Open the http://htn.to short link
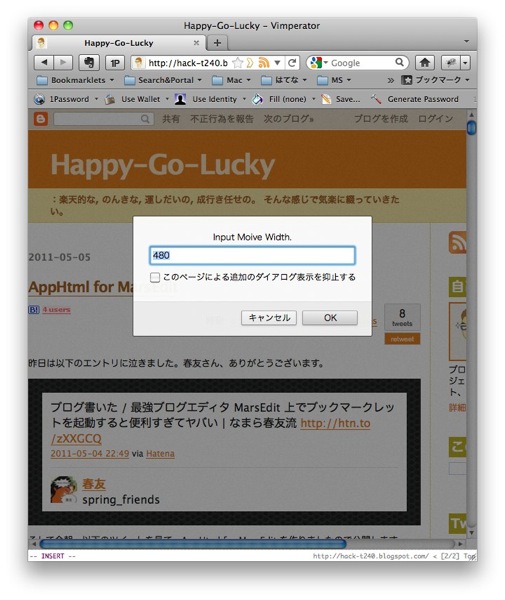Image resolution: width=505 pixels, height=600 pixels. [335, 423]
